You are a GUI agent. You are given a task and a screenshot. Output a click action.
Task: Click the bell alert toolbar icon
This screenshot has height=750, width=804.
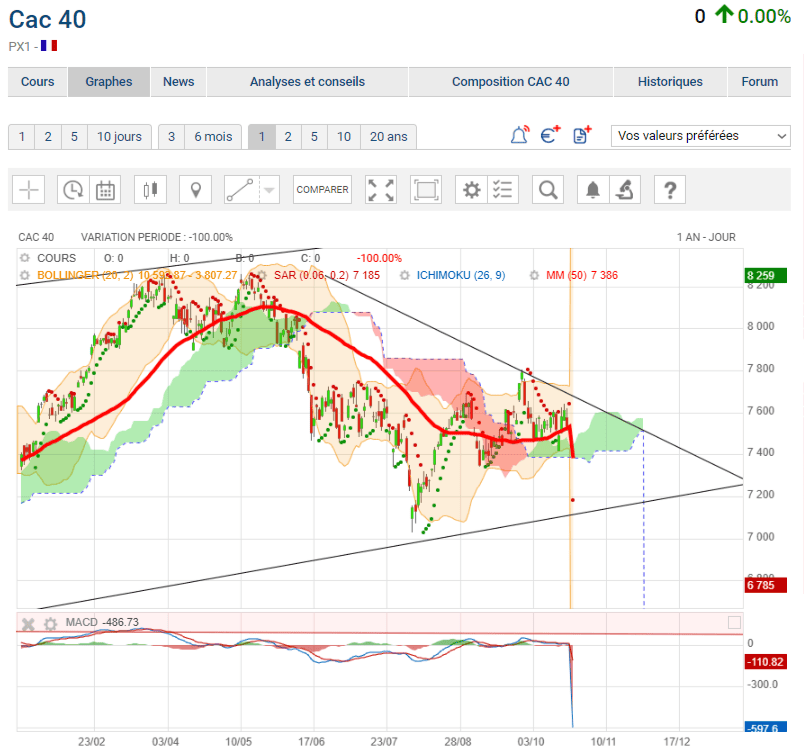[x=593, y=190]
